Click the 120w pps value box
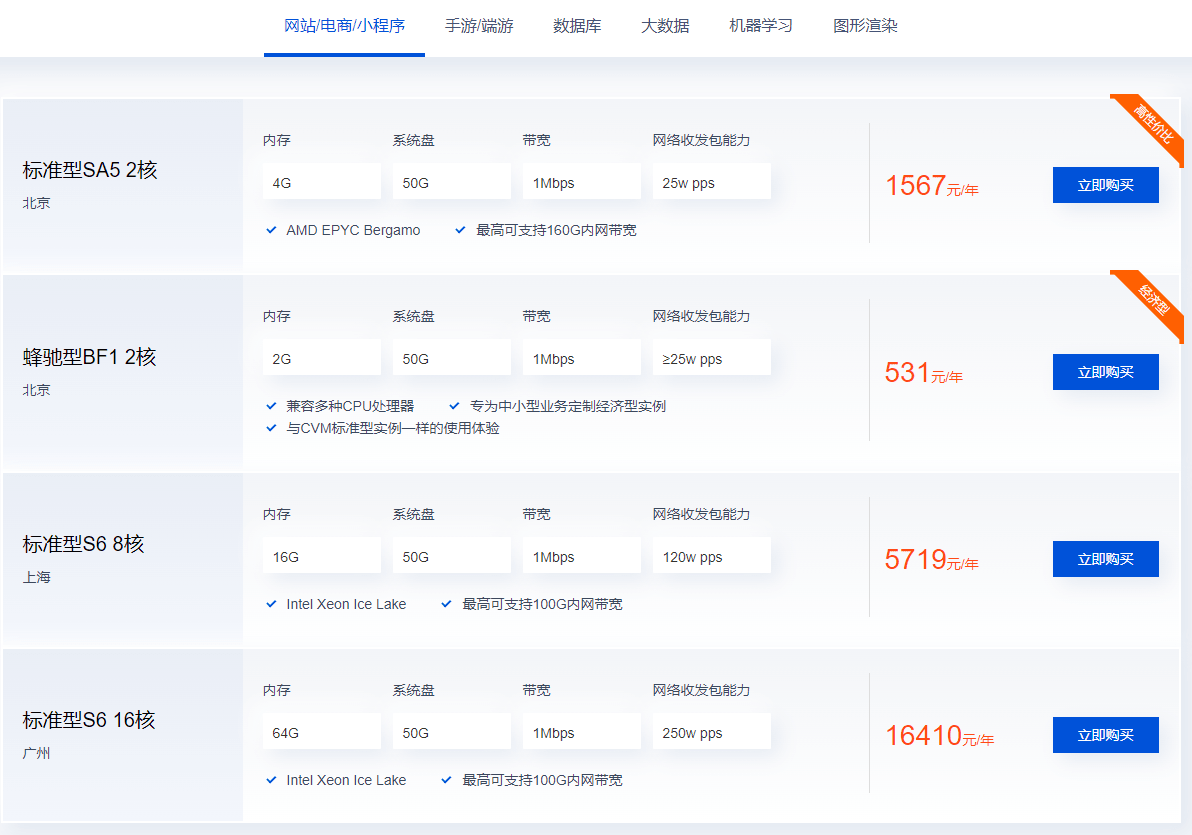The image size is (1192, 835). [x=712, y=557]
